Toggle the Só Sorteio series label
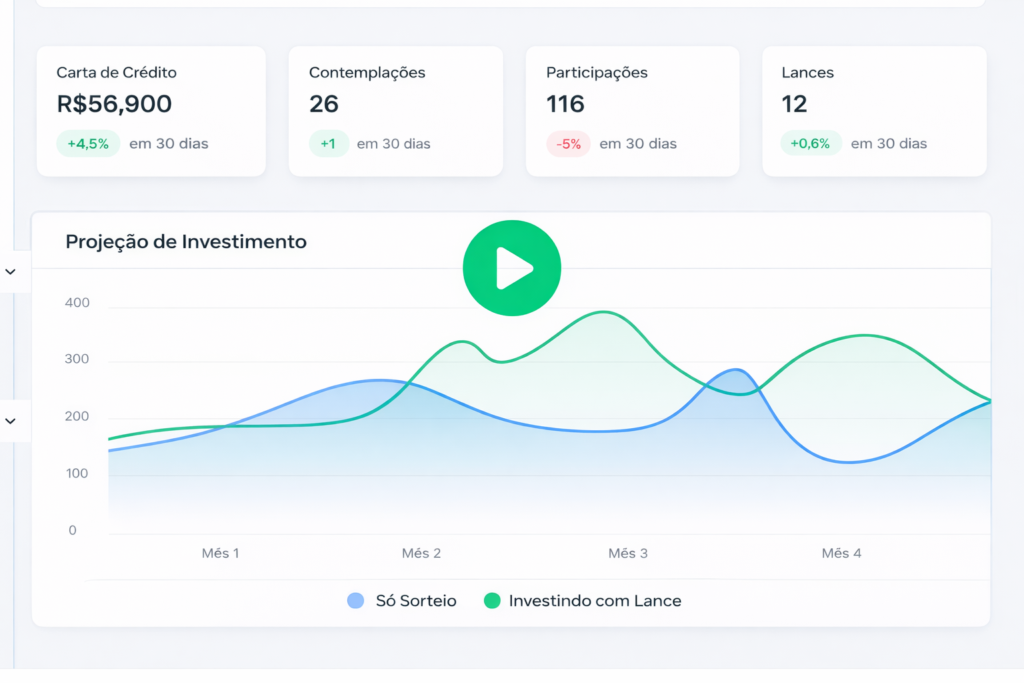 point(415,601)
